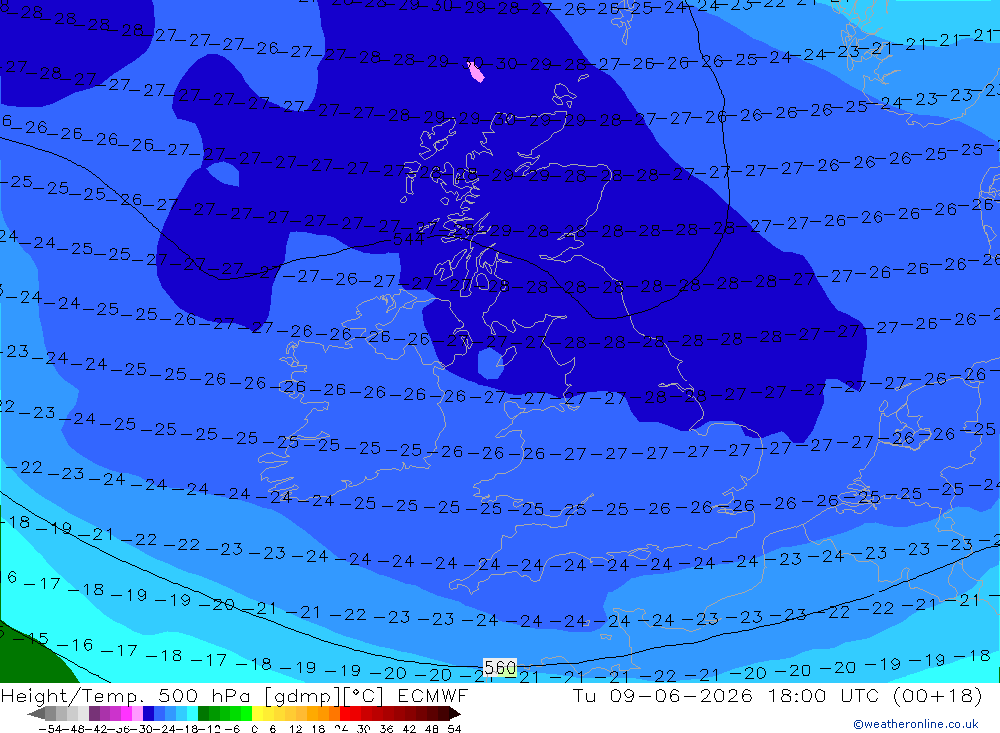Click the -54 legend scale value

click(x=51, y=729)
